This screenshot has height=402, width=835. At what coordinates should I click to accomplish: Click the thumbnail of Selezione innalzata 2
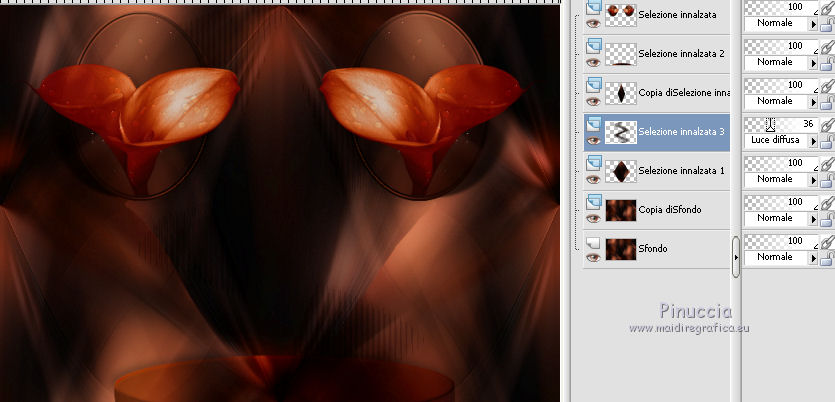621,54
